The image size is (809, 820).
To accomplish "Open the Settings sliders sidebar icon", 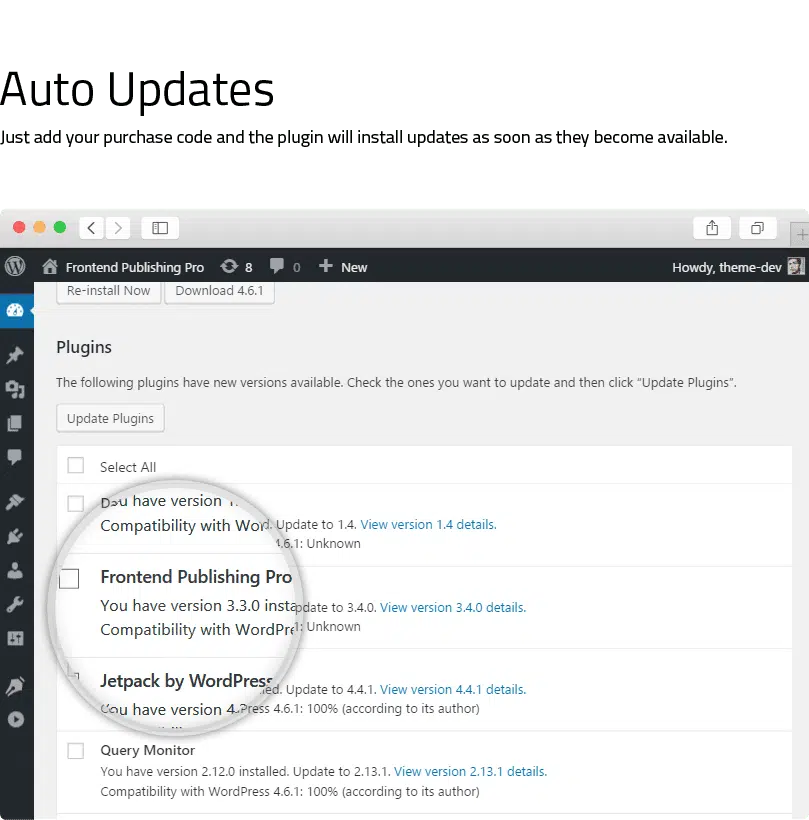I will click(15, 638).
